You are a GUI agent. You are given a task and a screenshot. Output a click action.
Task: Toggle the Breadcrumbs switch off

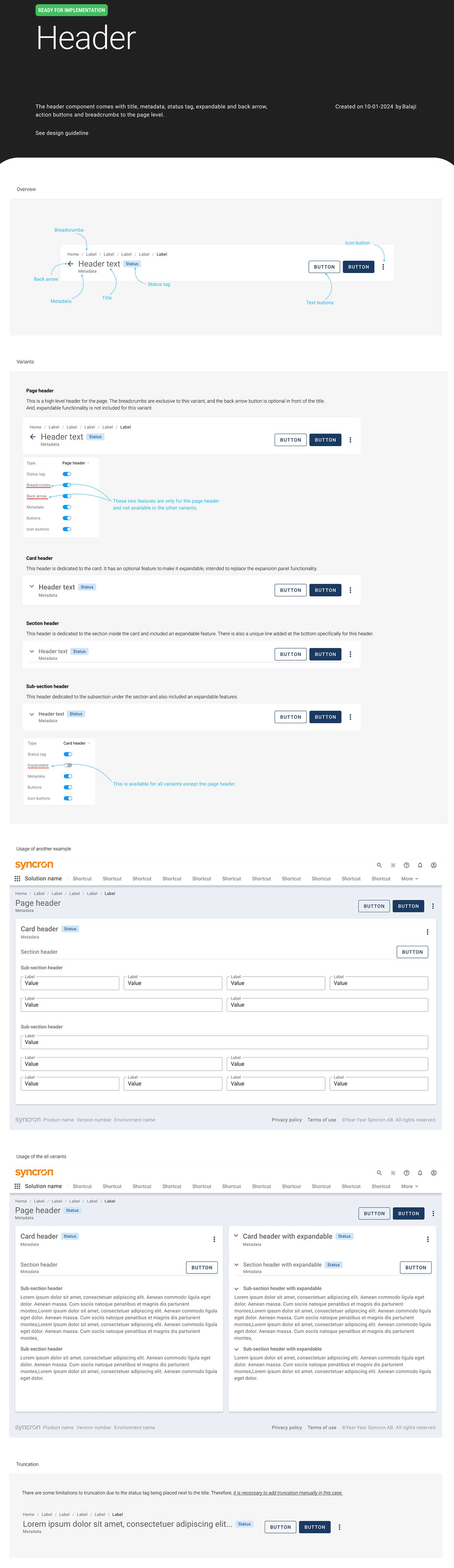tap(67, 485)
